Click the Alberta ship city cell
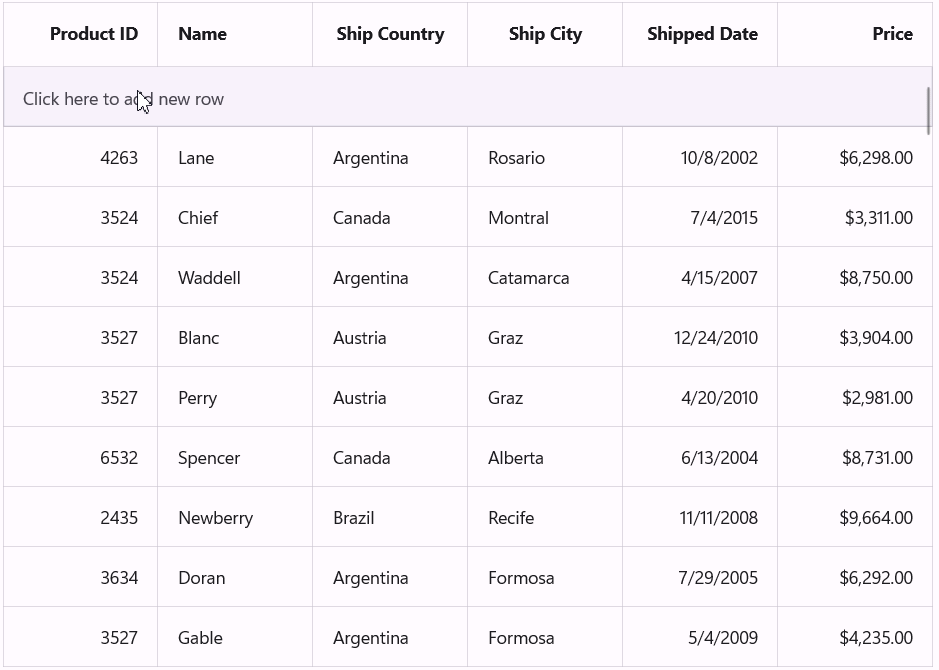 516,458
